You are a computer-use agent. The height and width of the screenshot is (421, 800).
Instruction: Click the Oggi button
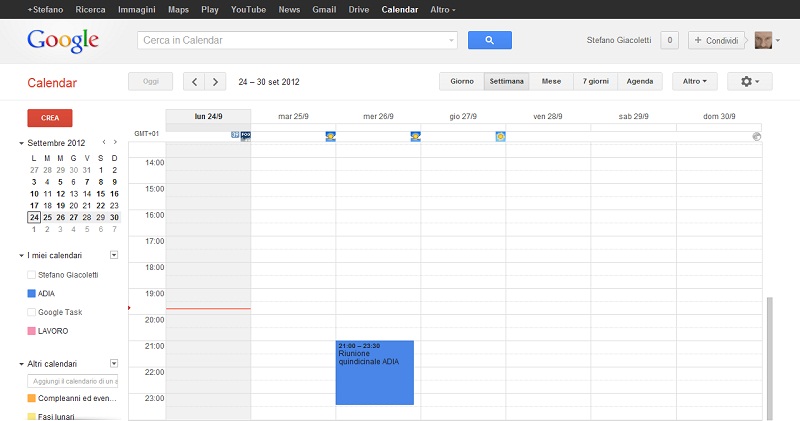pyautogui.click(x=151, y=81)
